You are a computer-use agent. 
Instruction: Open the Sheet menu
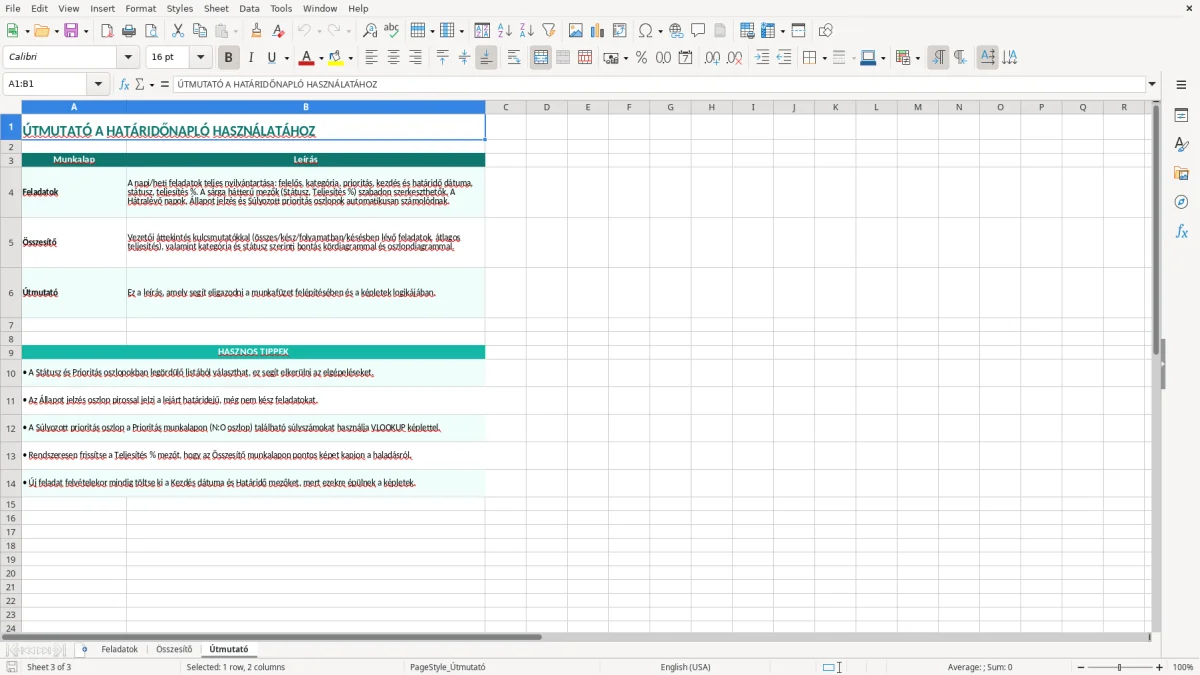pos(216,8)
